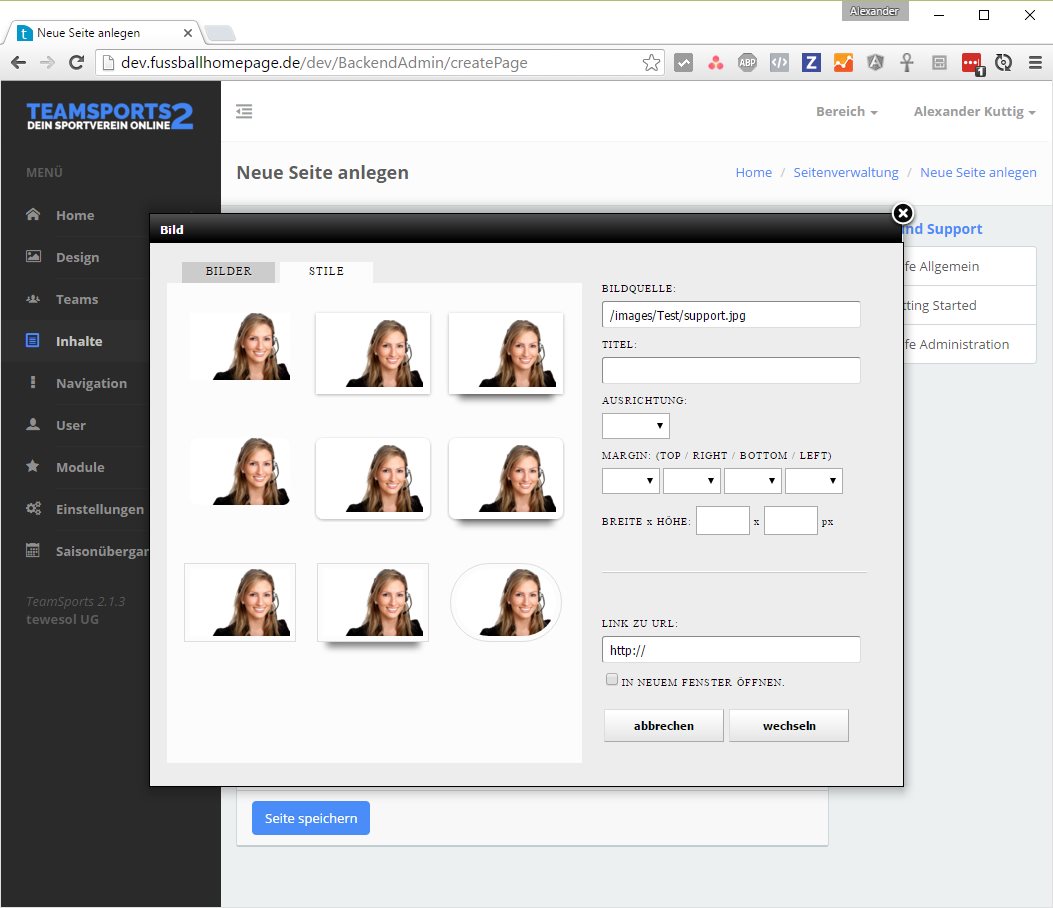Open the Ausrichtung dropdown
Image resolution: width=1053 pixels, height=908 pixels.
tap(635, 426)
